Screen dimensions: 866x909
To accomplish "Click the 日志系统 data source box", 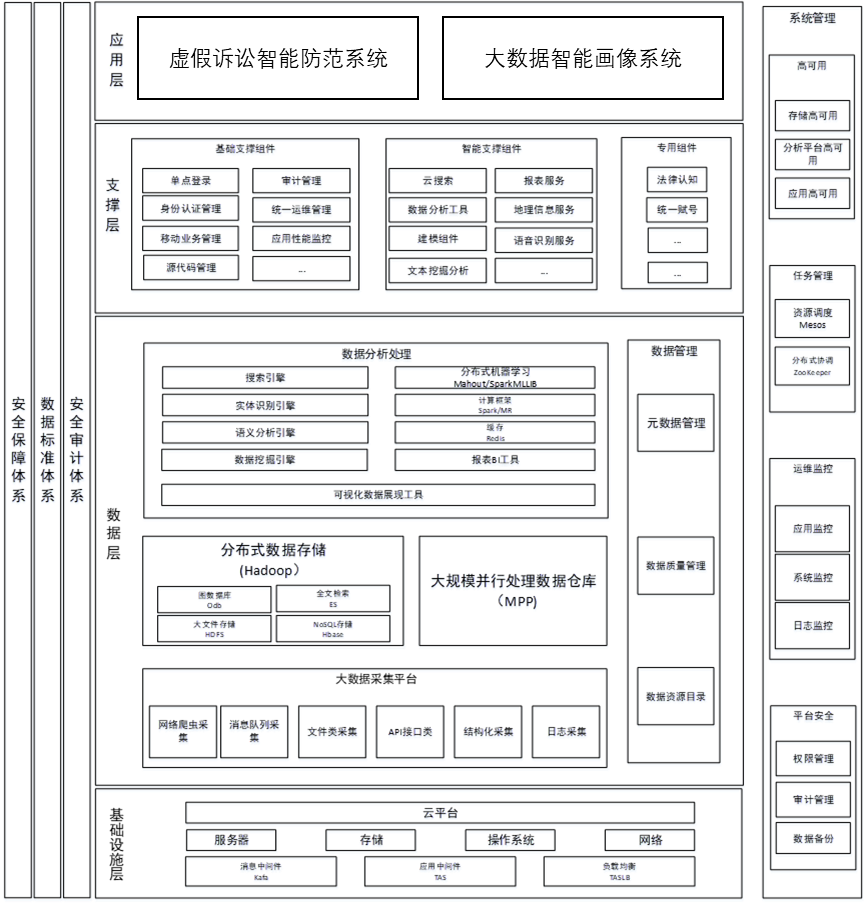I will [566, 734].
